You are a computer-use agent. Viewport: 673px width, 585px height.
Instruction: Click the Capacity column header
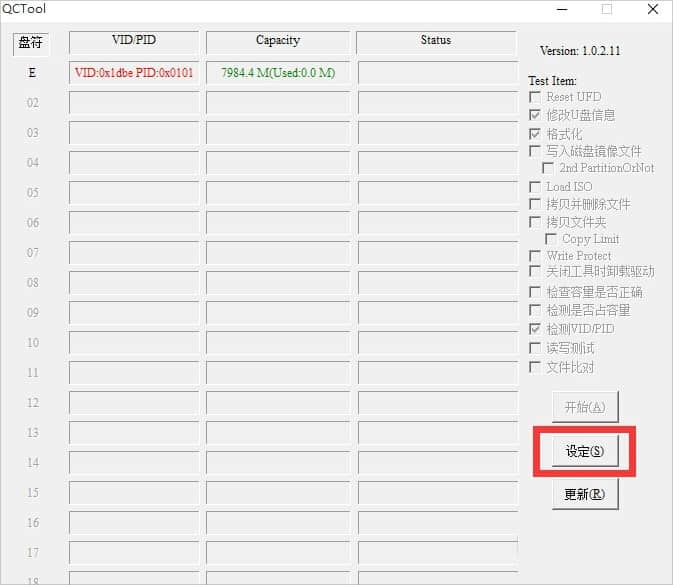click(278, 42)
